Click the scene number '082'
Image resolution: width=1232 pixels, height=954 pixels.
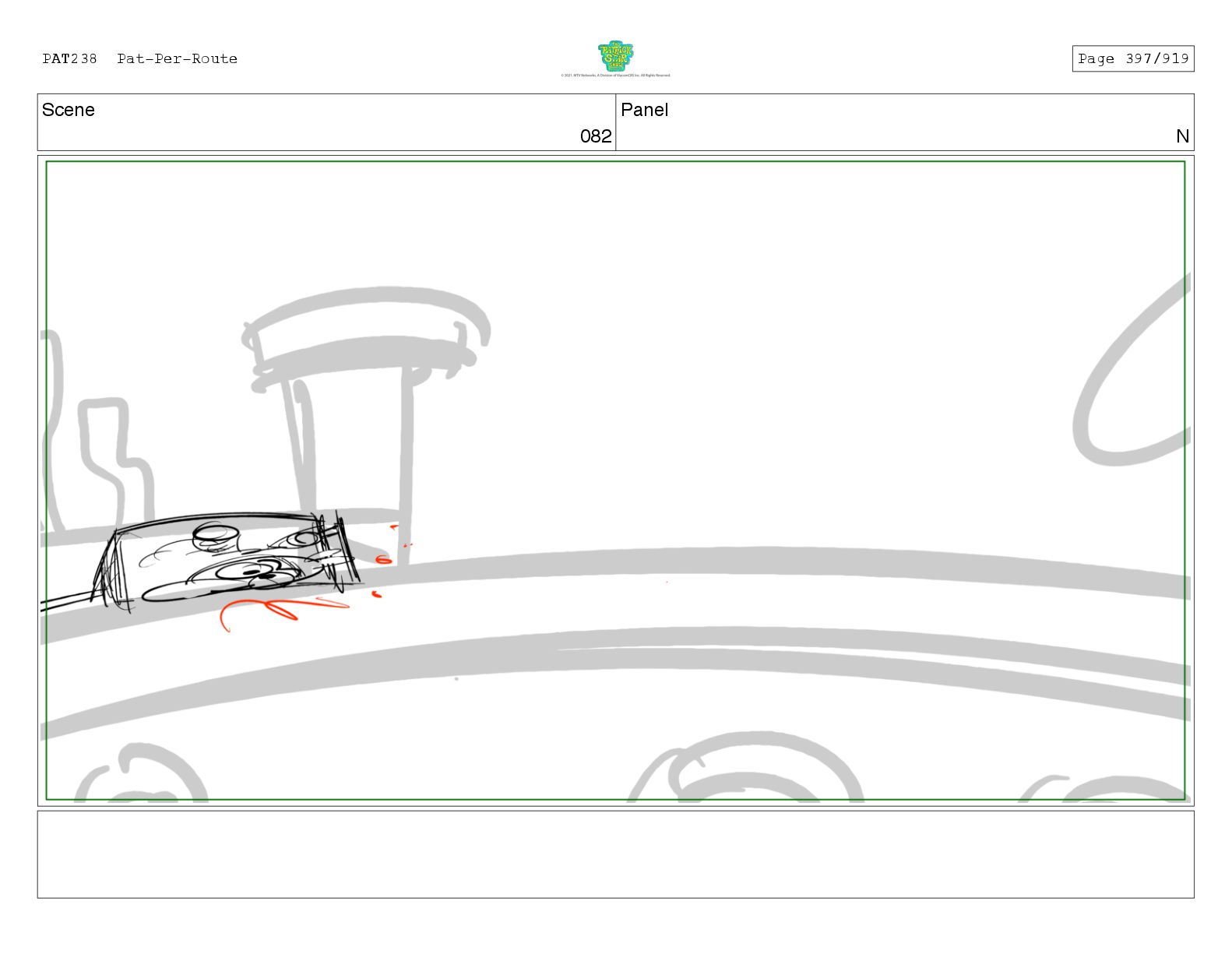tap(596, 136)
